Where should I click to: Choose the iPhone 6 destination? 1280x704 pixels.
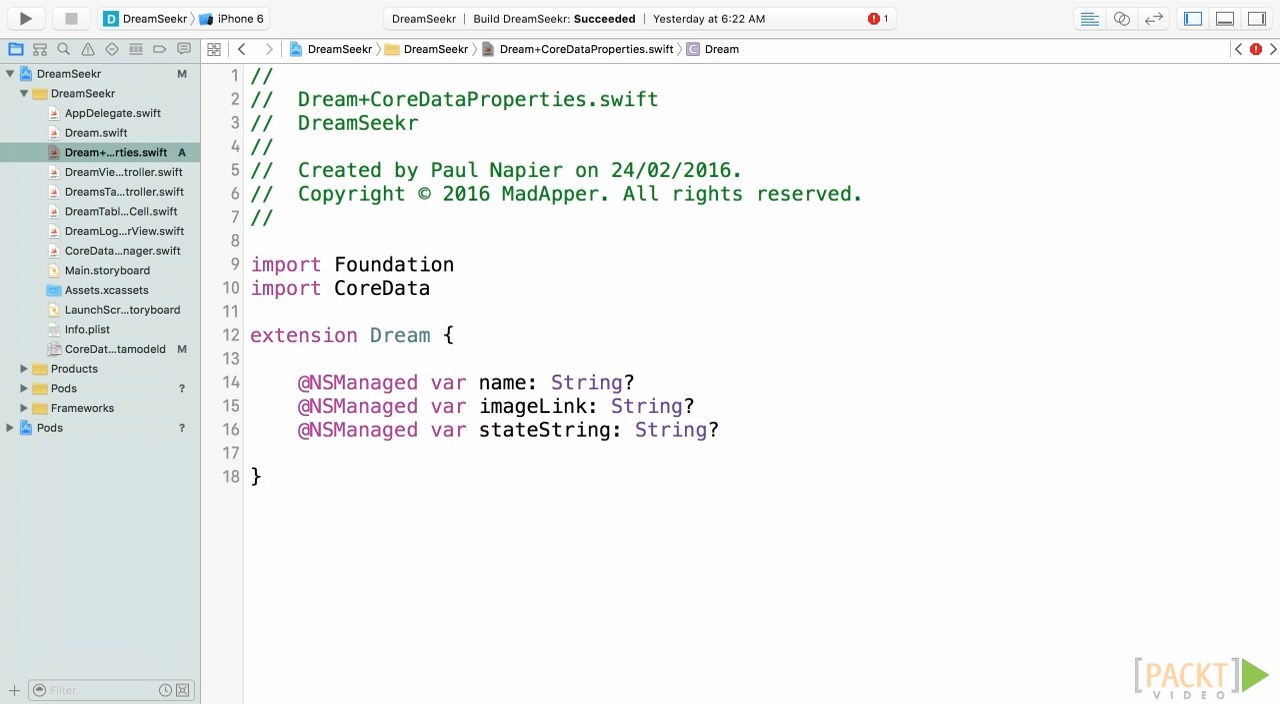(x=231, y=18)
